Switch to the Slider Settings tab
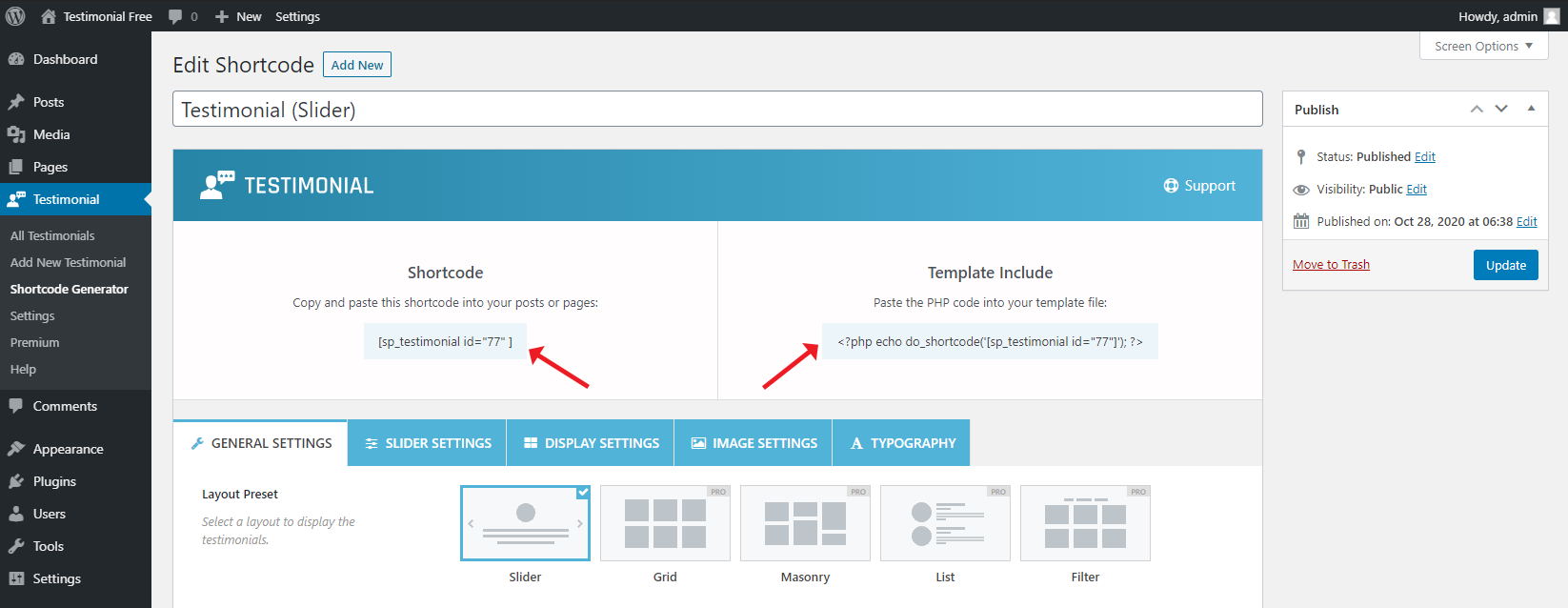The width and height of the screenshot is (1568, 608). click(427, 443)
